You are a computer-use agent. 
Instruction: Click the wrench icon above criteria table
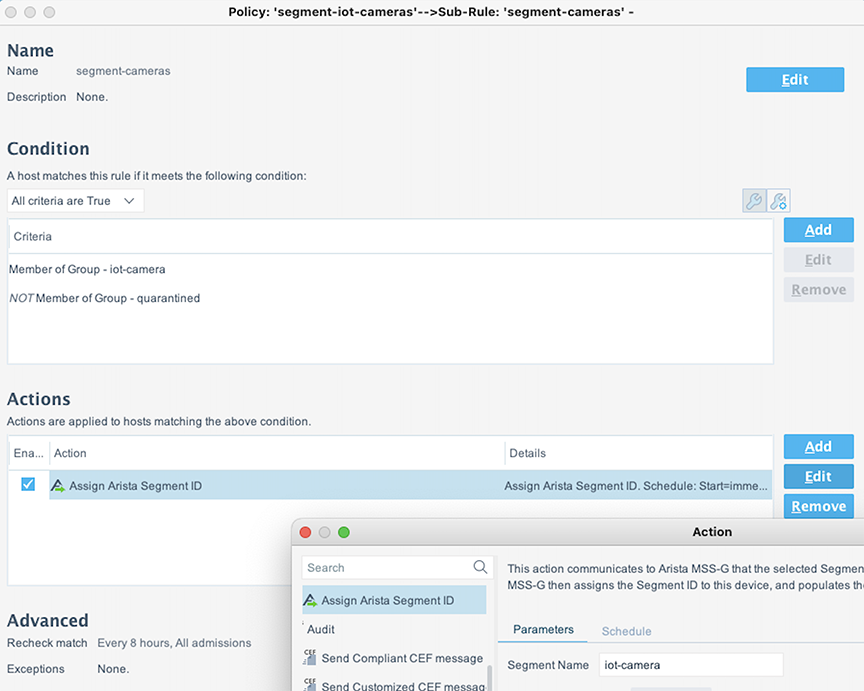tap(754, 201)
